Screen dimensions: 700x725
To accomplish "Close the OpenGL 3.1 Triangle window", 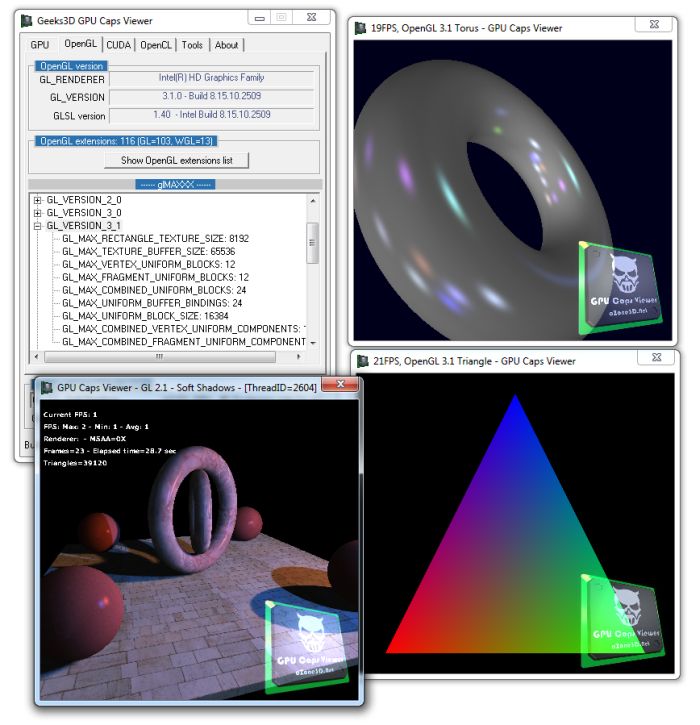I will (x=656, y=357).
